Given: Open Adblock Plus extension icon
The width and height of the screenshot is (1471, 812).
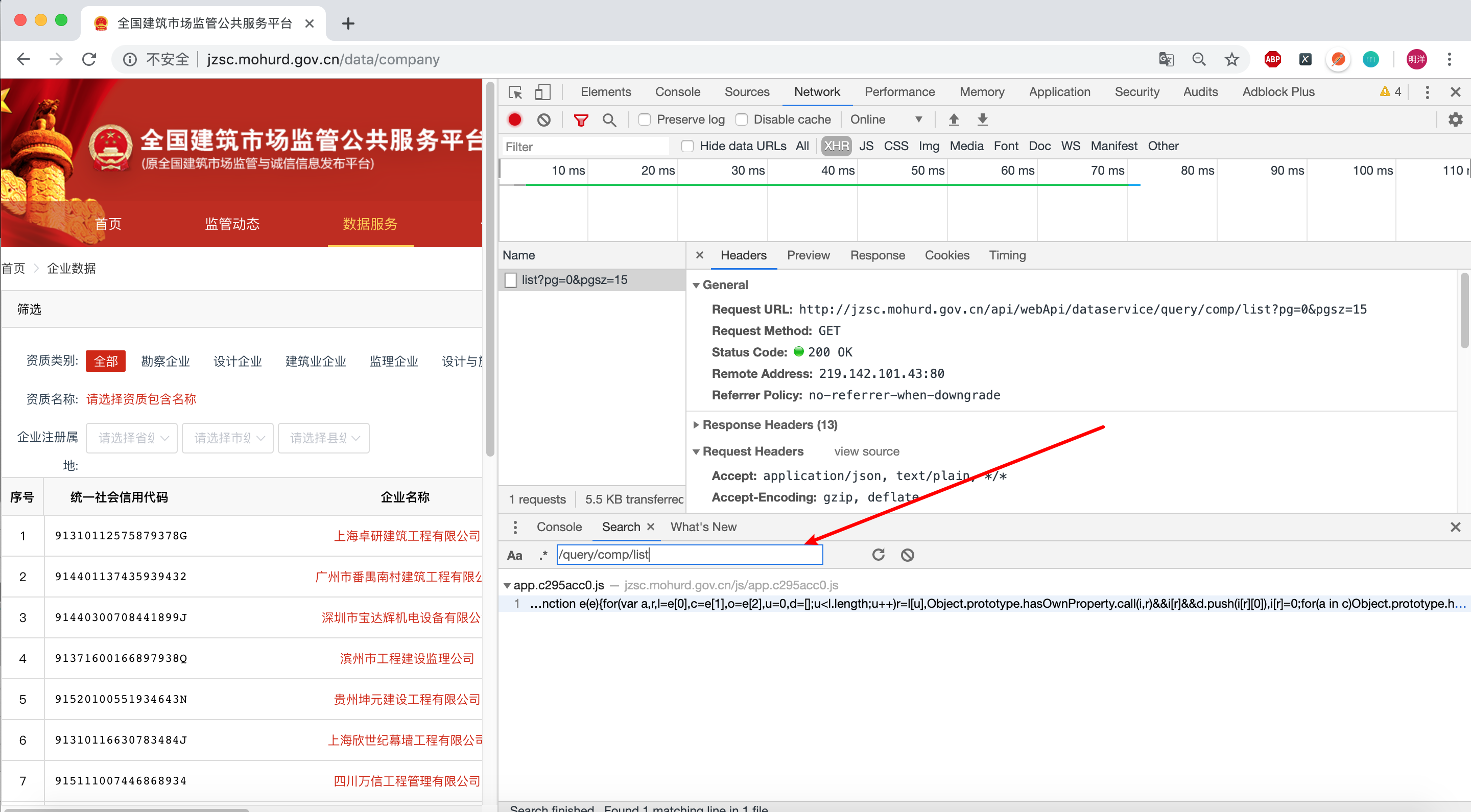Looking at the screenshot, I should [1273, 59].
